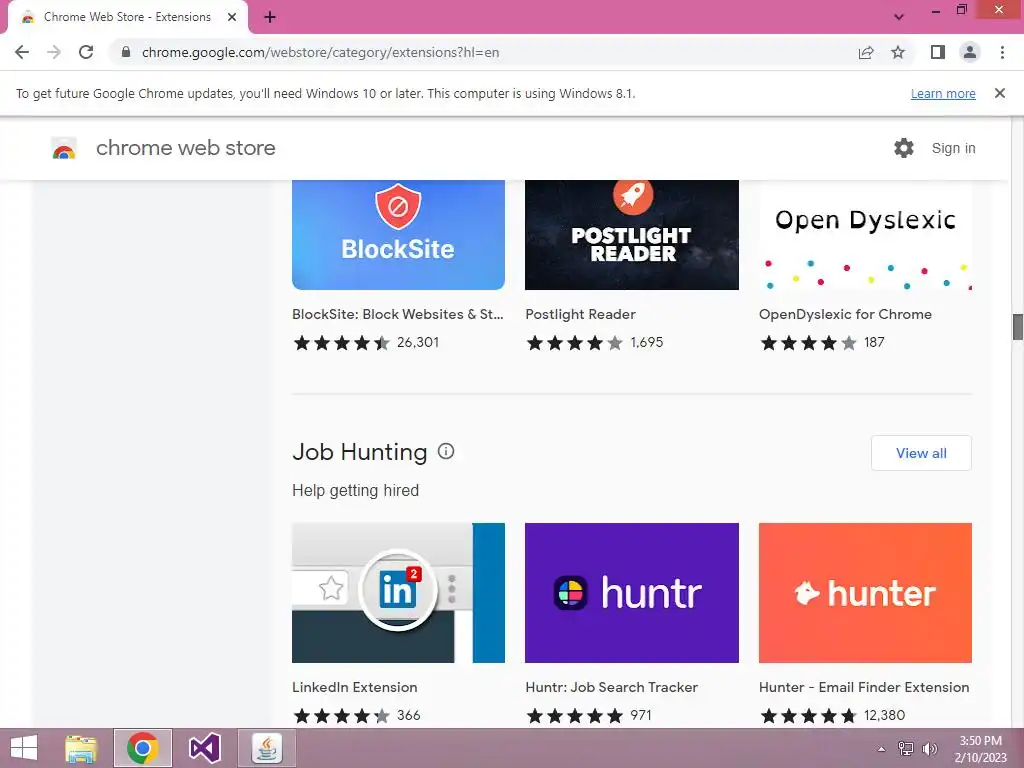Open File Explorer from taskbar

(x=81, y=748)
